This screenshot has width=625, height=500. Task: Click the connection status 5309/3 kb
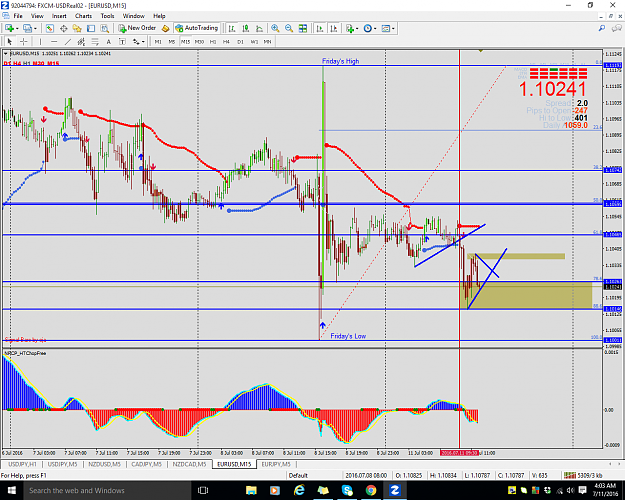[x=585, y=475]
